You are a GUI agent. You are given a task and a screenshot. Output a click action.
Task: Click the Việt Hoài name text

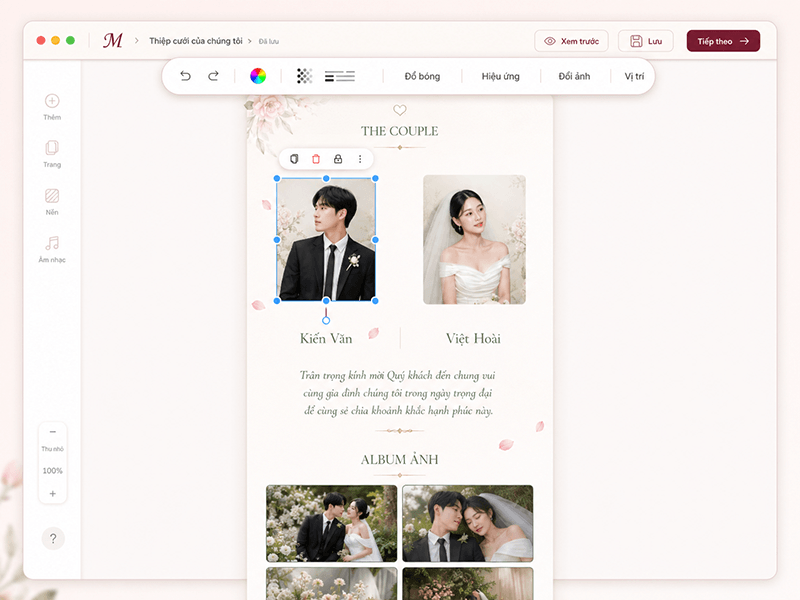click(x=473, y=338)
